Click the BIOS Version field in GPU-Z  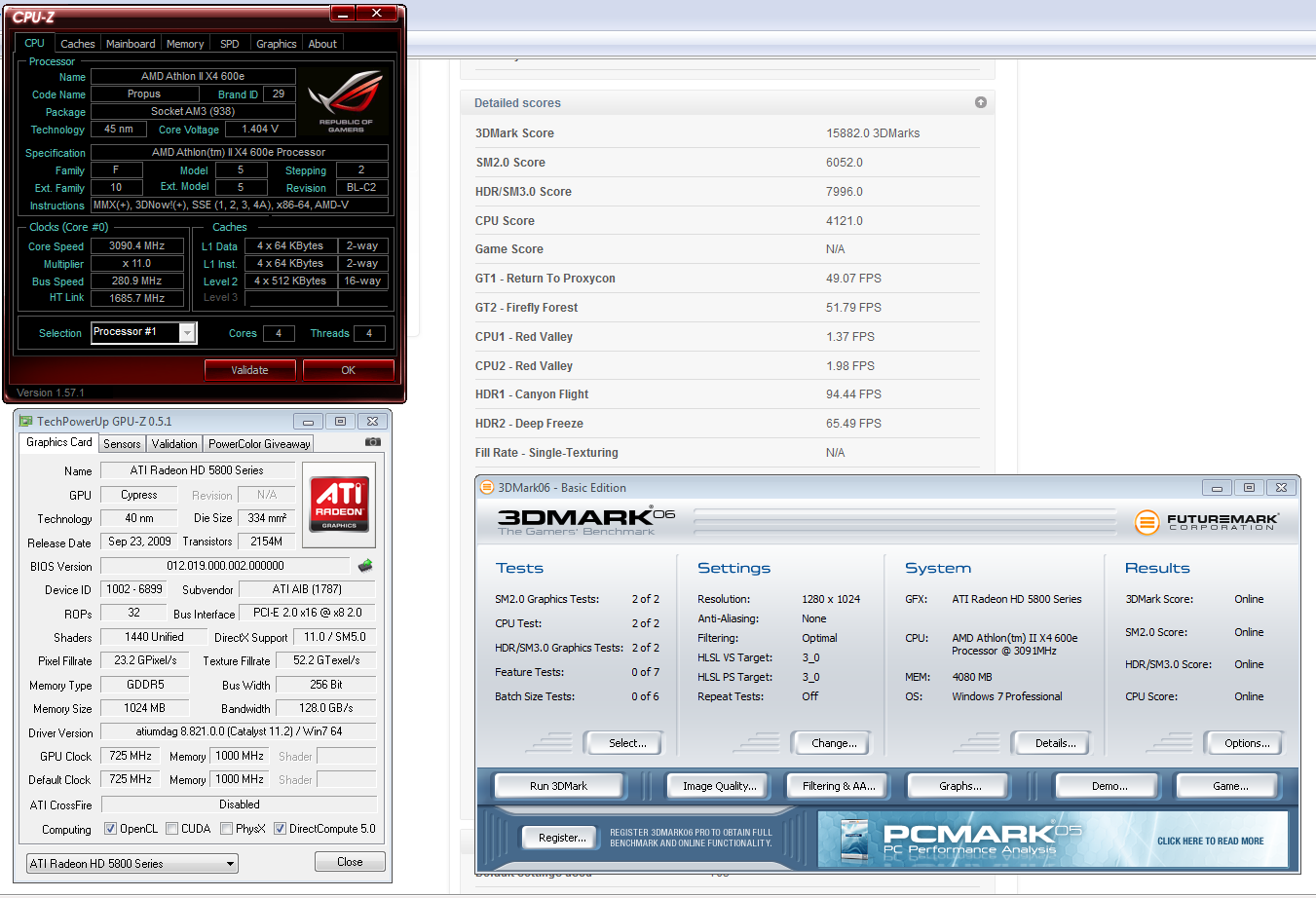tap(225, 566)
